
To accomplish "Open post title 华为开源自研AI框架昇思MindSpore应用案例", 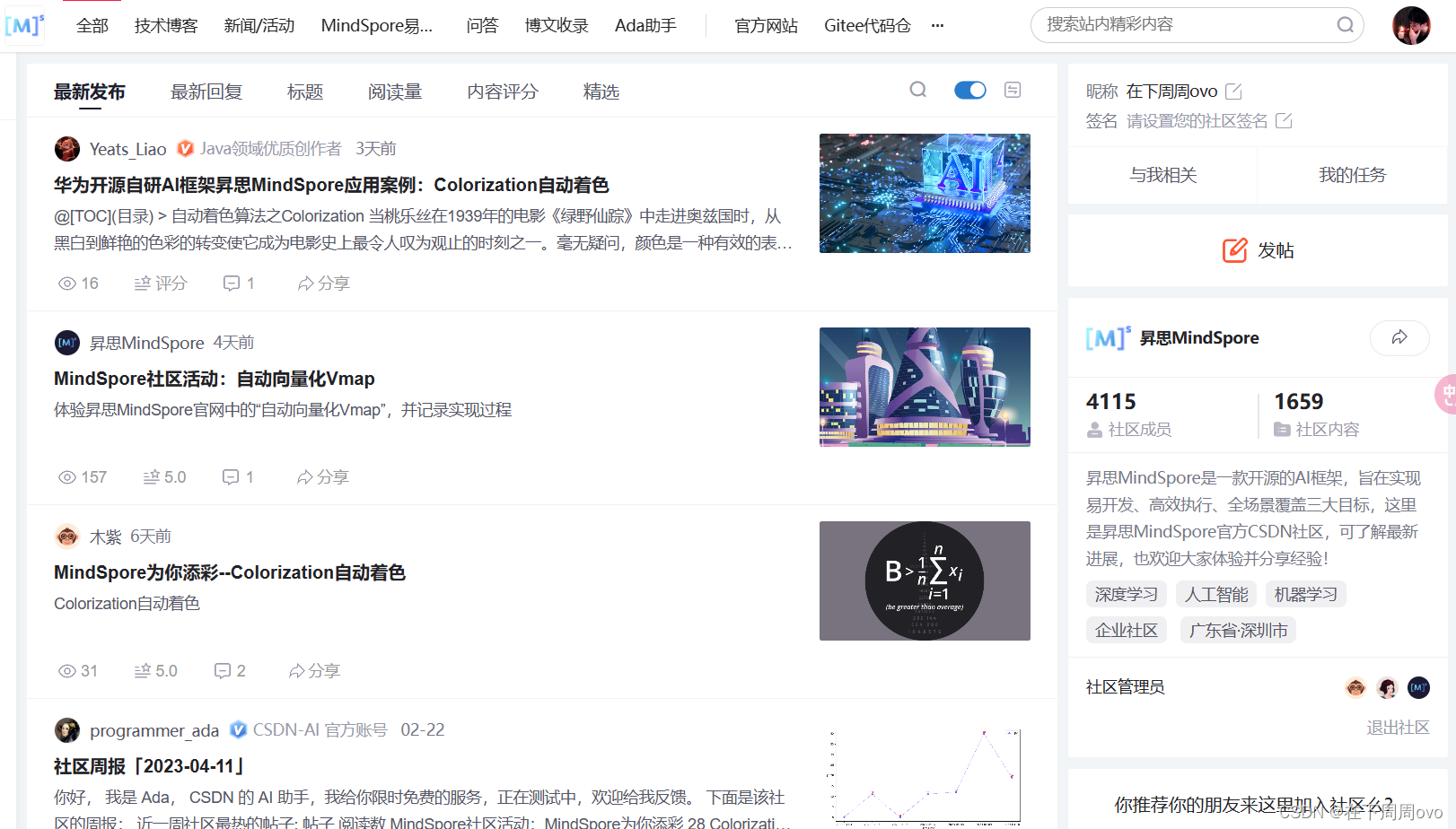I will [x=331, y=185].
